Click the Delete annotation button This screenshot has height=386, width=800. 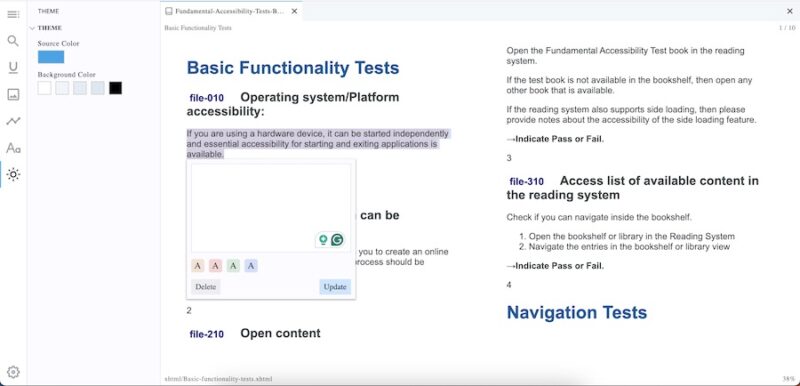[x=206, y=287]
